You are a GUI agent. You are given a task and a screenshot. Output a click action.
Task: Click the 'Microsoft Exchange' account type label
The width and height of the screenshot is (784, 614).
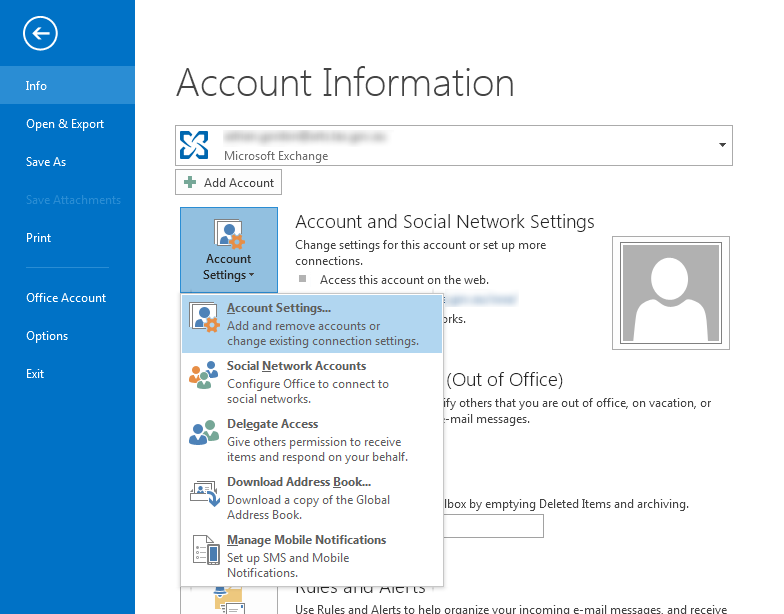click(276, 156)
